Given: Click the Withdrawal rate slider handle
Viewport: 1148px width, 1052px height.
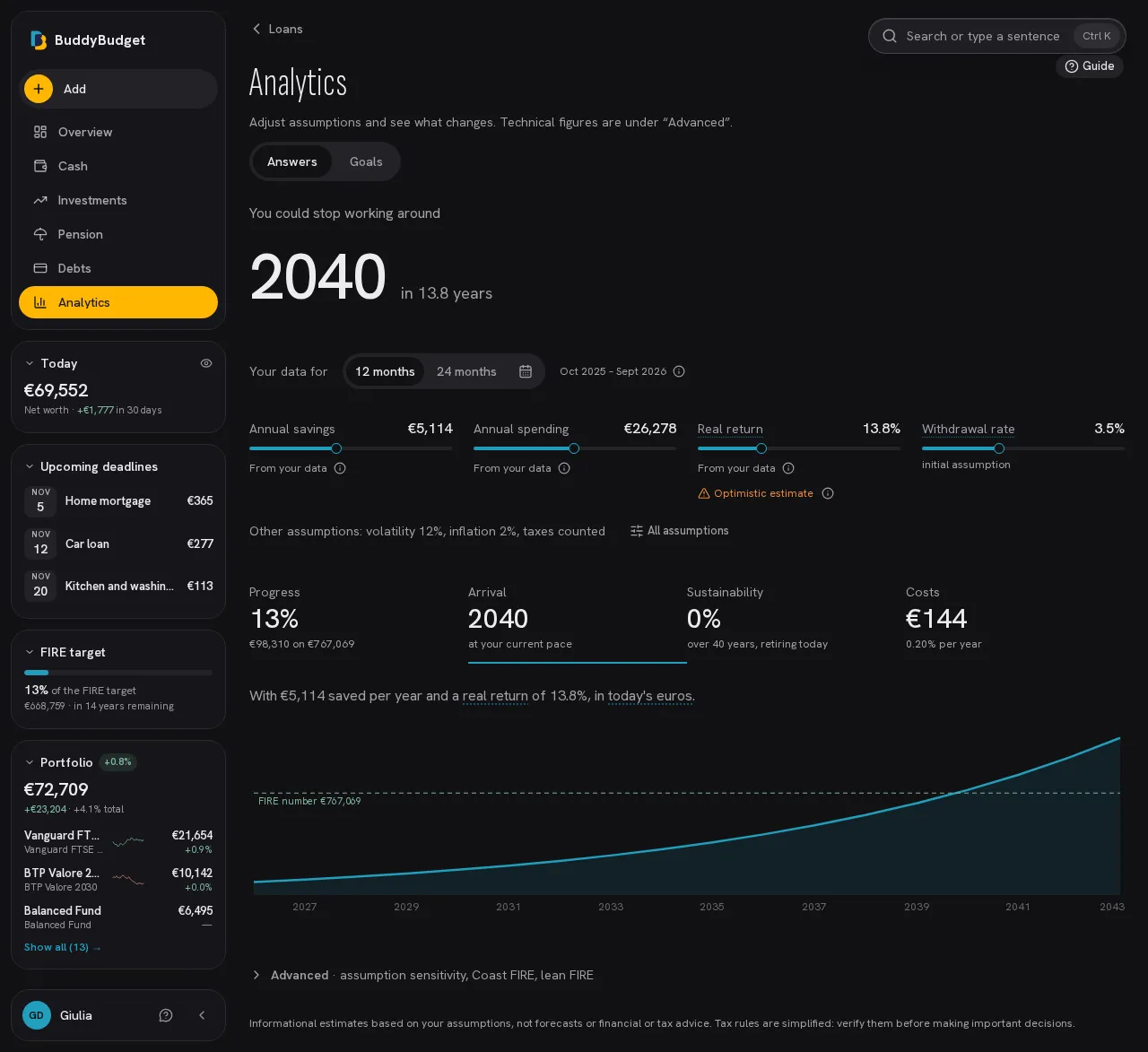Looking at the screenshot, I should (x=999, y=448).
